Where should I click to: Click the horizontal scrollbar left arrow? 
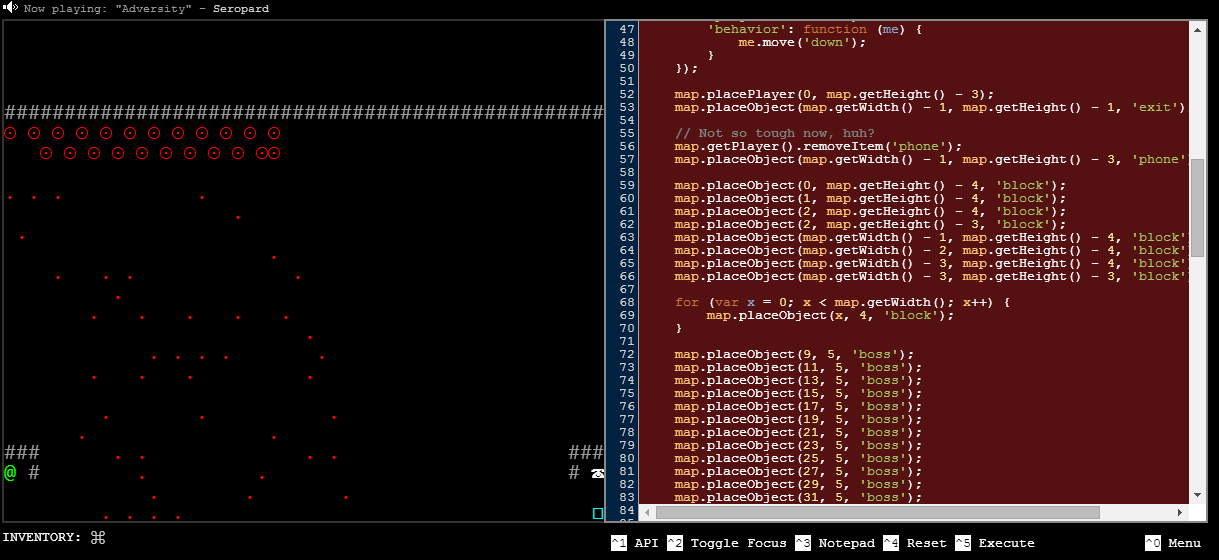pyautogui.click(x=648, y=512)
